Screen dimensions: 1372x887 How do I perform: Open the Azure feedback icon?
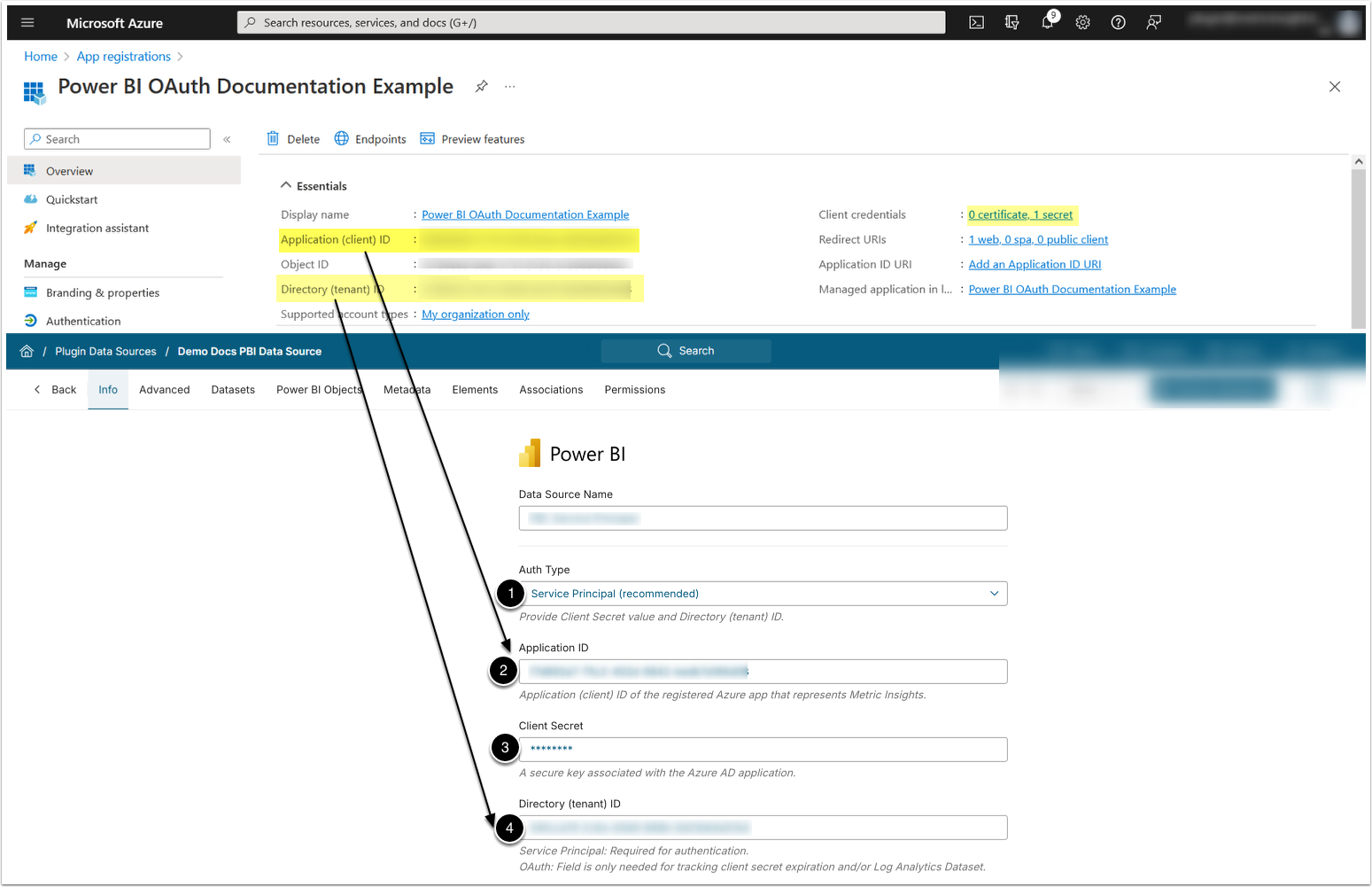pos(1153,23)
